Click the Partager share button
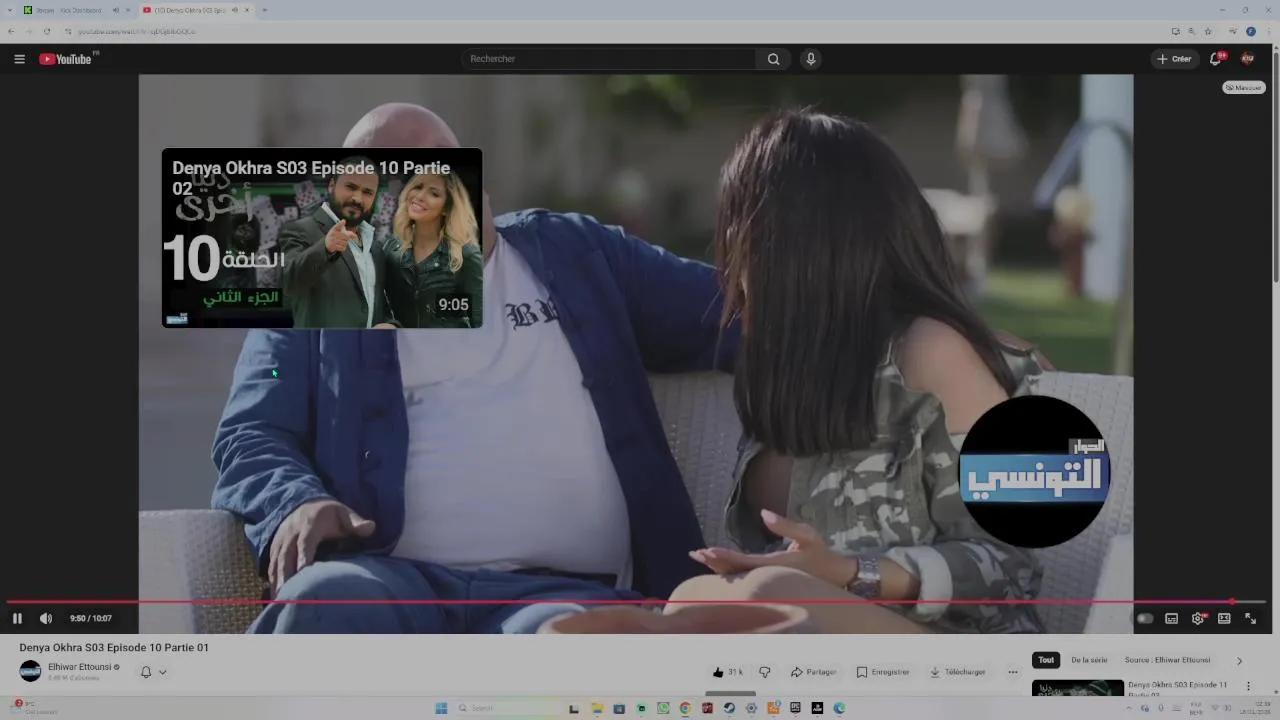The height and width of the screenshot is (720, 1280). (x=813, y=672)
